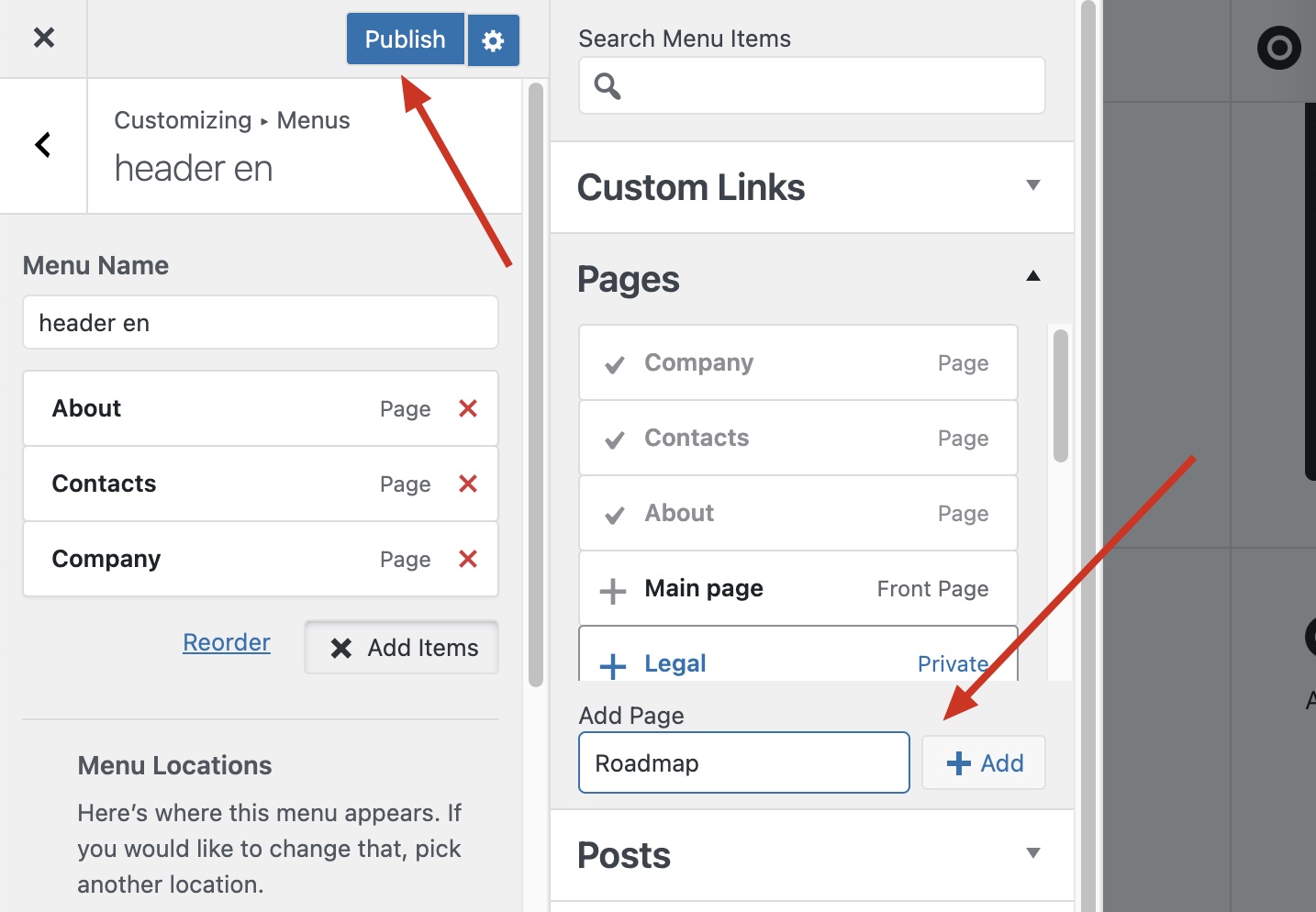Add Legal page using plus icon
The image size is (1316, 912).
612,664
